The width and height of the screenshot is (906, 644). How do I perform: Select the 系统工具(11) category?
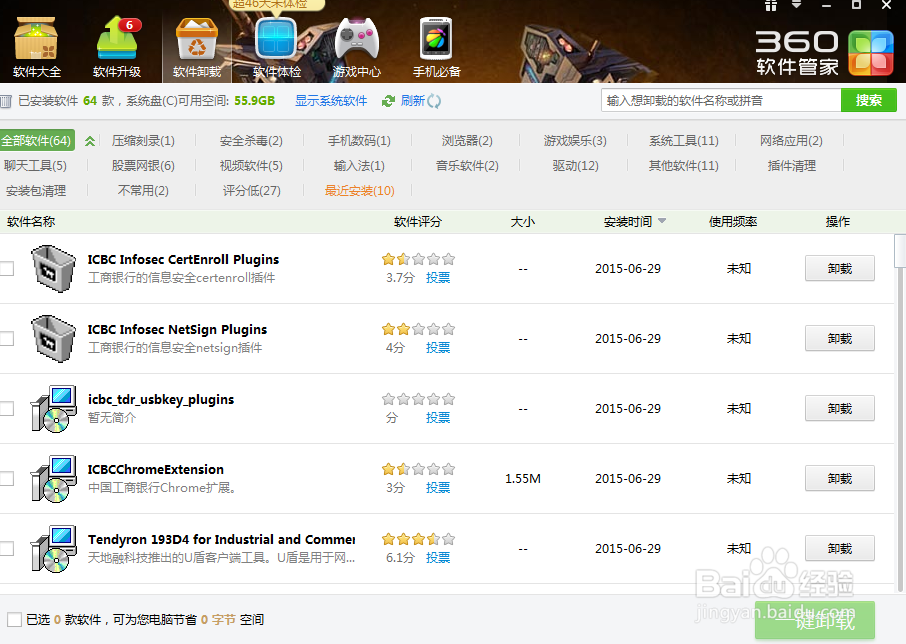(x=684, y=141)
